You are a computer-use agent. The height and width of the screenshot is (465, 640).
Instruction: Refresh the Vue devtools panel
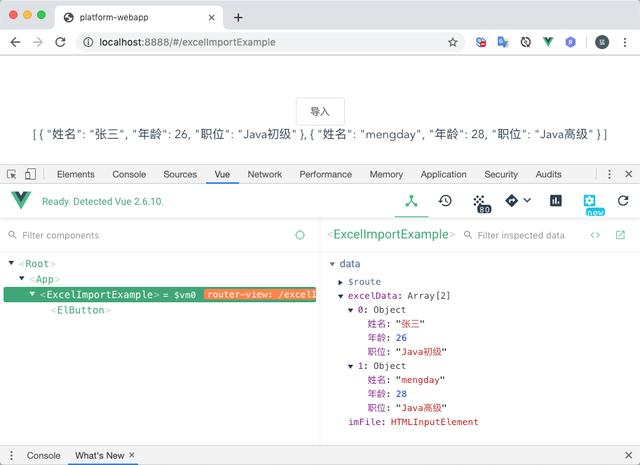(x=623, y=200)
